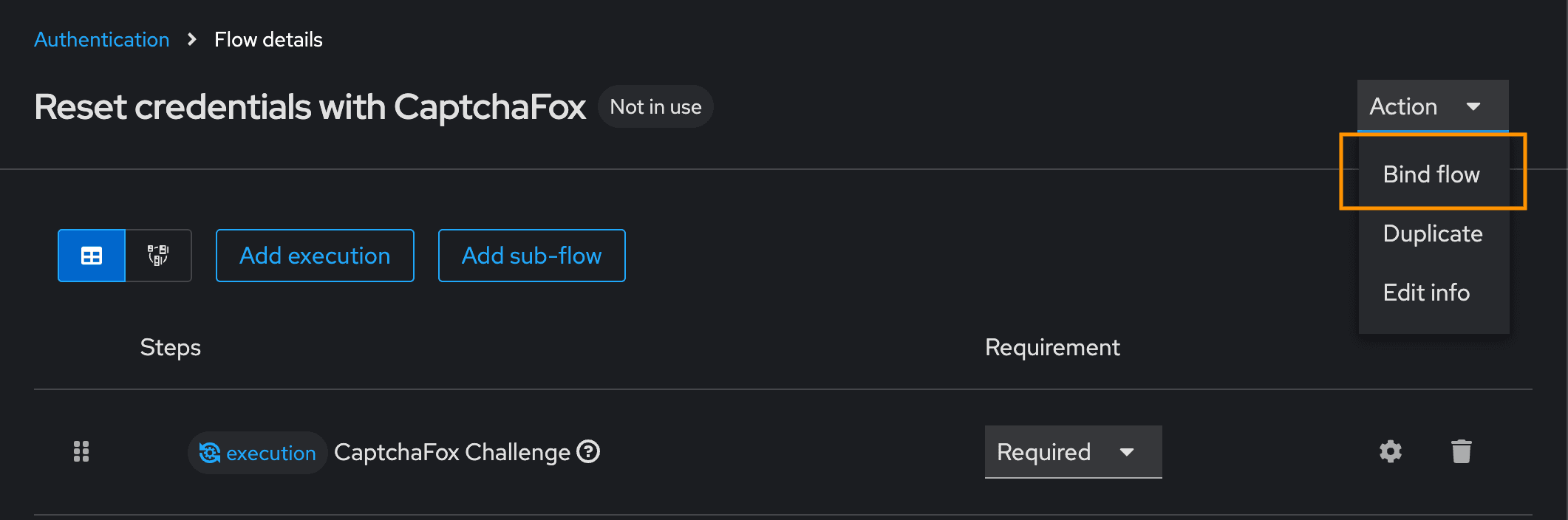Switch to flow diagram view icon
Viewport: 1568px width, 520px height.
158,256
